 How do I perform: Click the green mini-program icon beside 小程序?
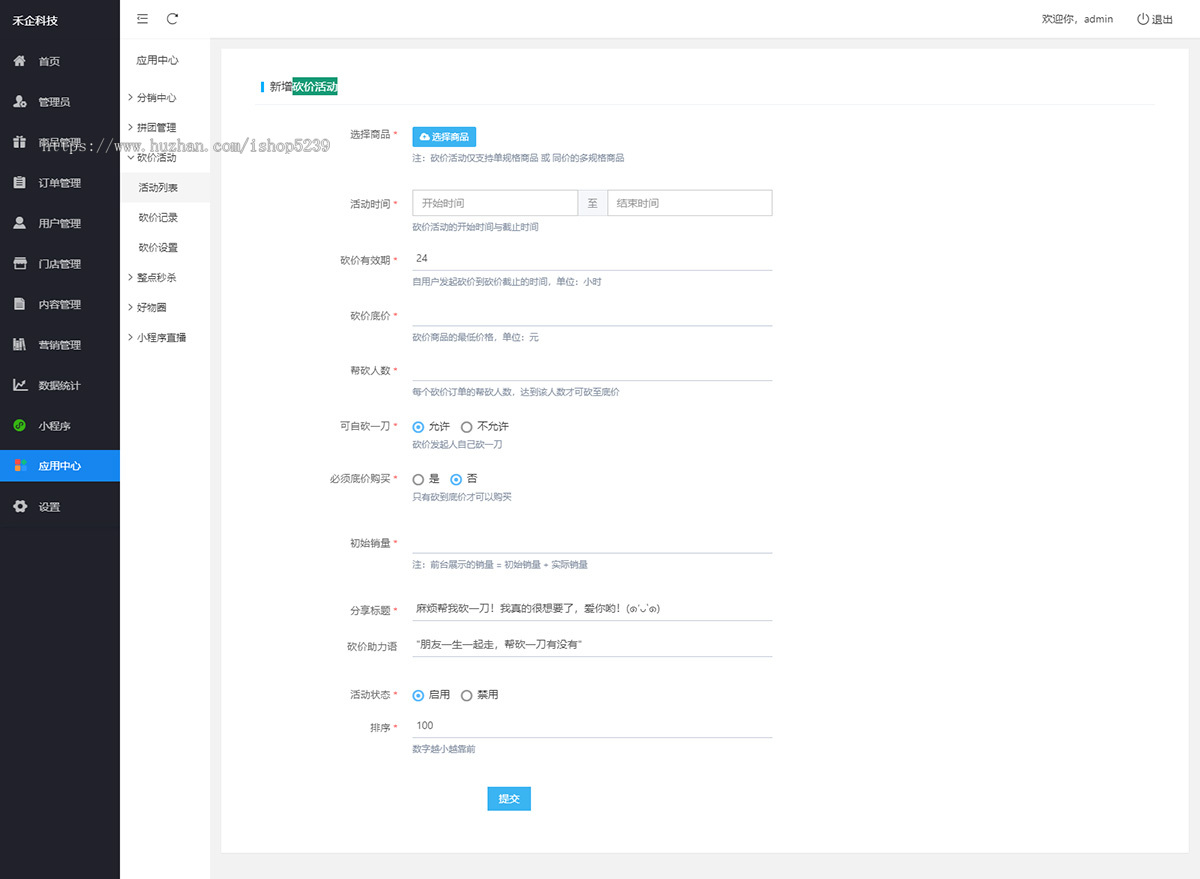(x=19, y=426)
